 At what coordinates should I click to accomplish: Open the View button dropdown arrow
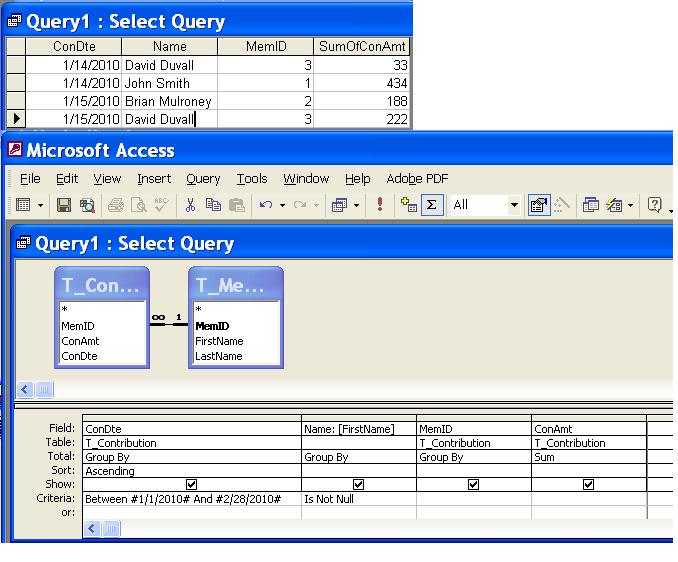40,205
